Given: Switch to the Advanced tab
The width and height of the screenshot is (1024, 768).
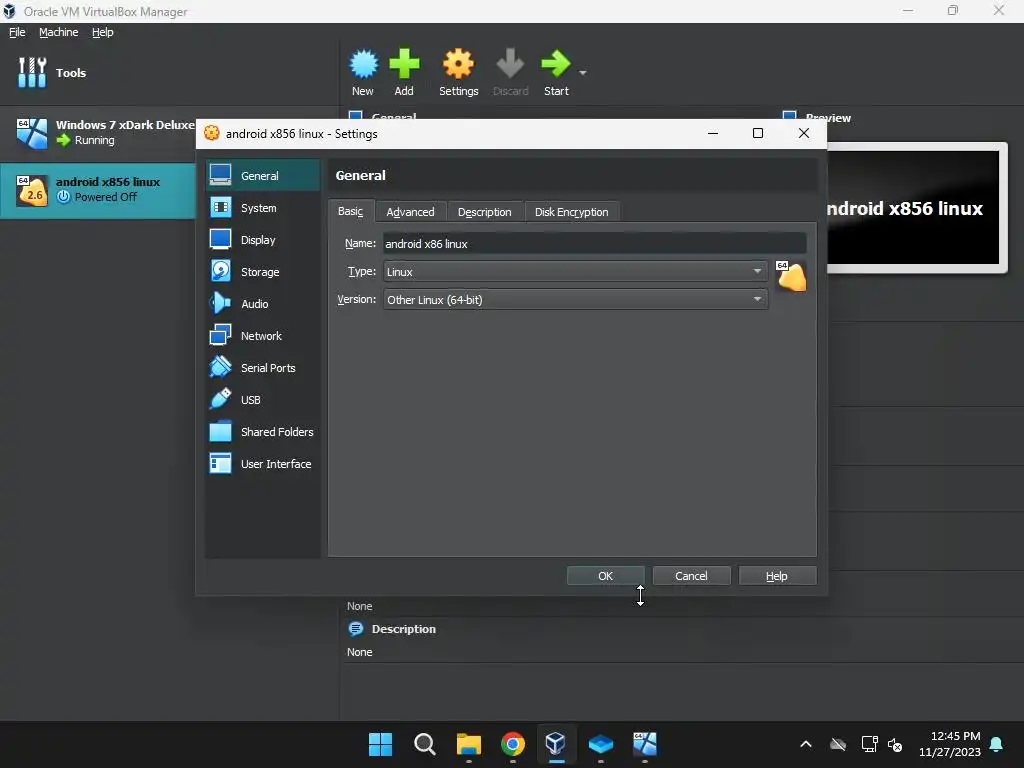Looking at the screenshot, I should (410, 212).
